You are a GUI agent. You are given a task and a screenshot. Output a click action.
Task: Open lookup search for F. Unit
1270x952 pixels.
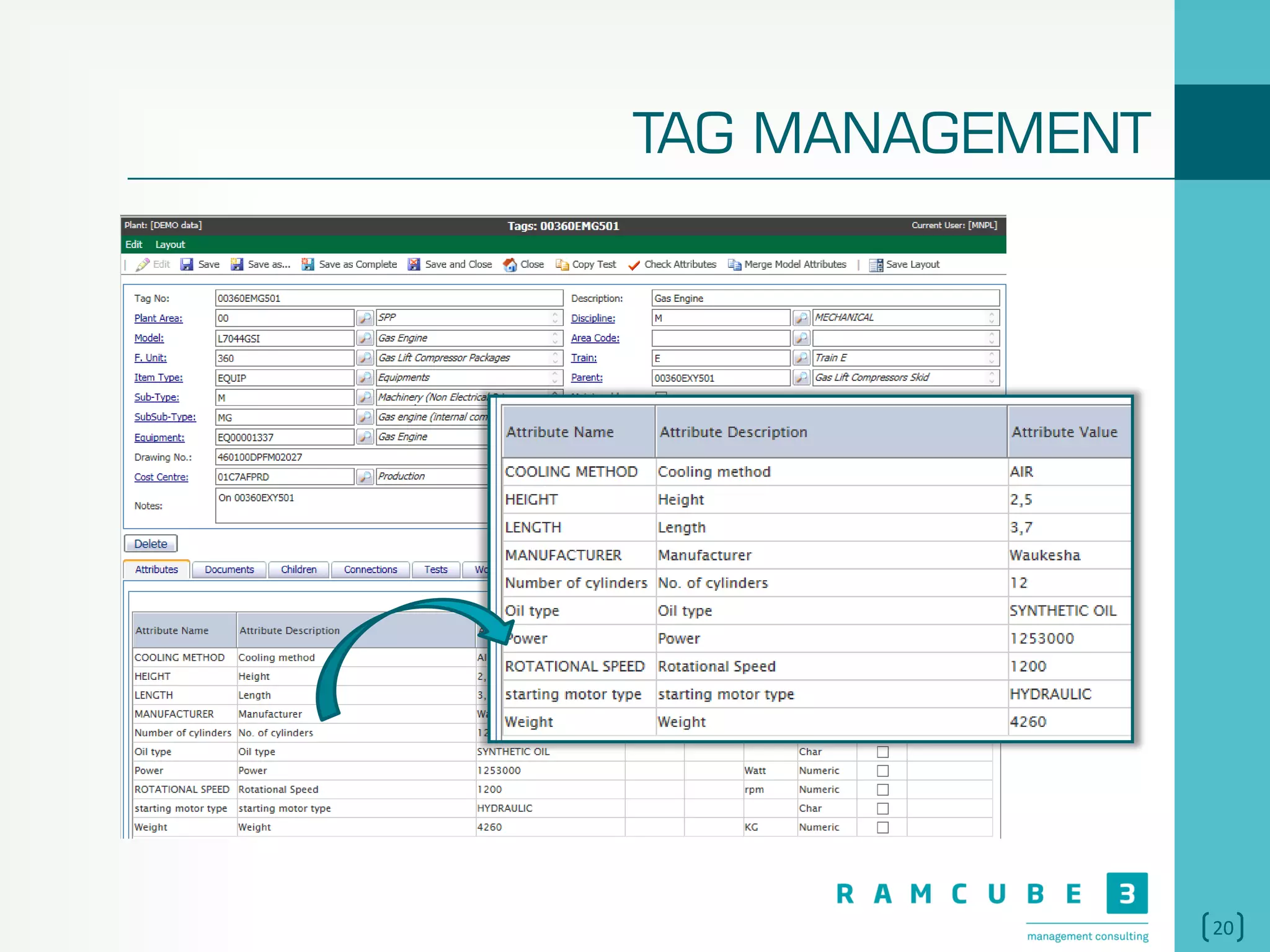(365, 358)
